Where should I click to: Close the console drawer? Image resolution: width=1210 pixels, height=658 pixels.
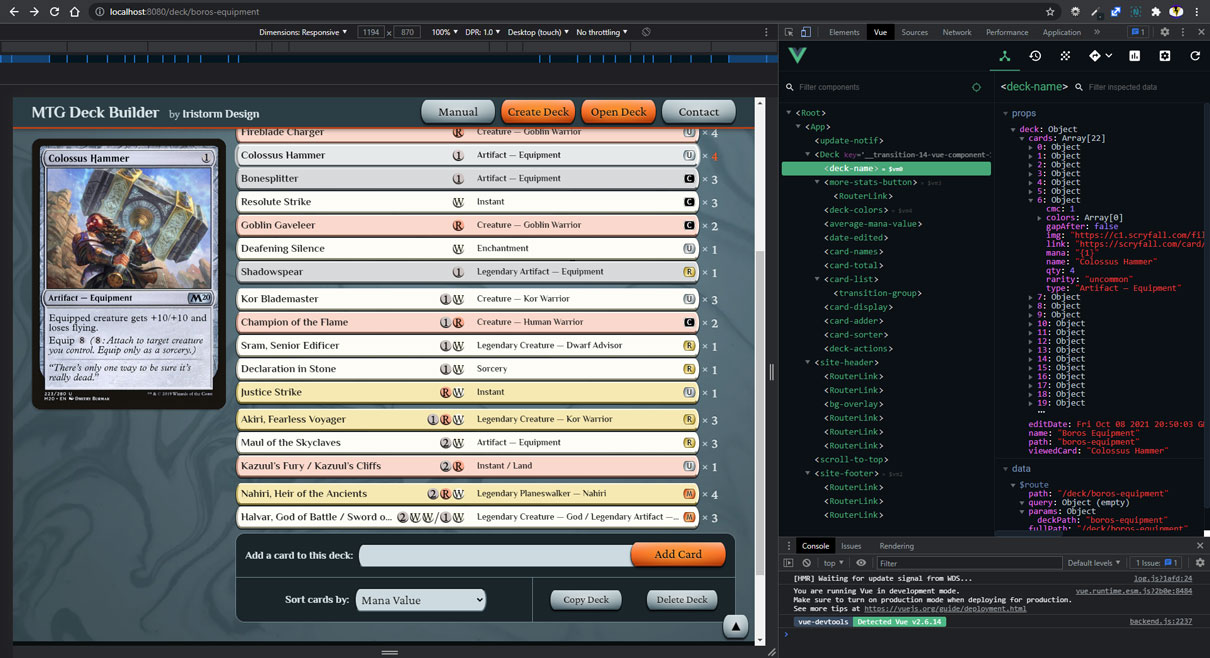(1200, 546)
